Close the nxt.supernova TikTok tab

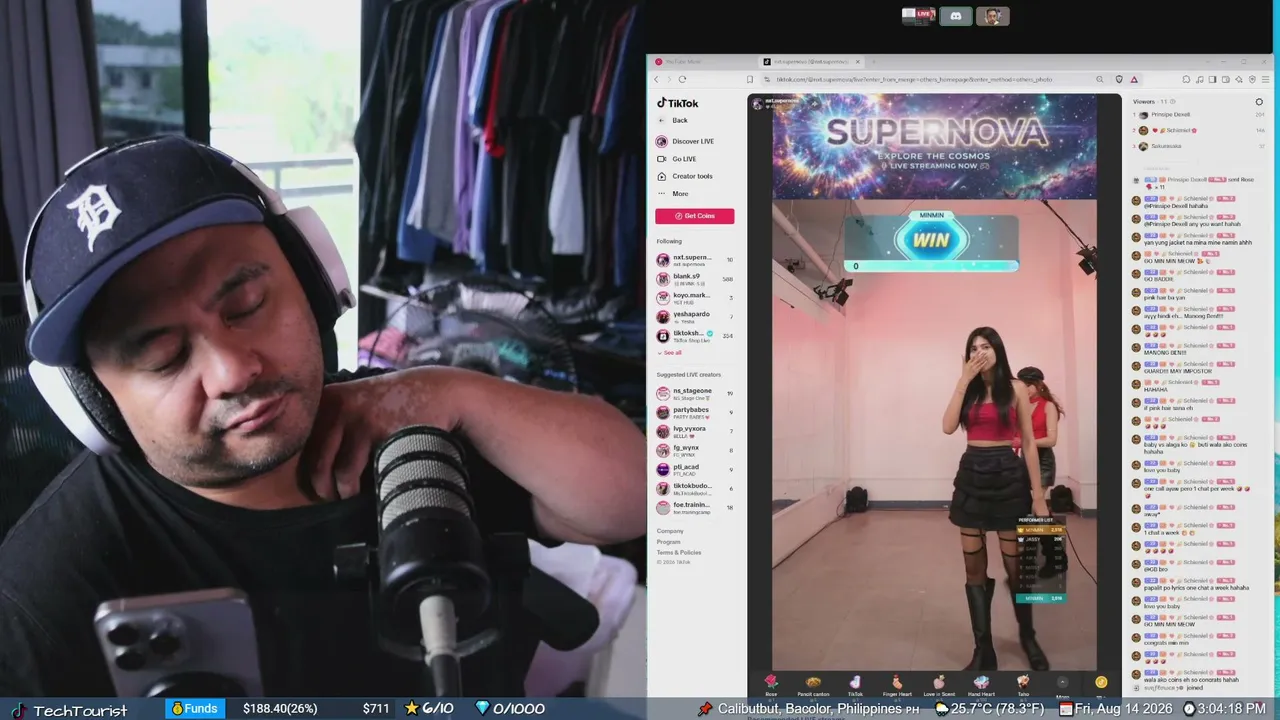(858, 62)
